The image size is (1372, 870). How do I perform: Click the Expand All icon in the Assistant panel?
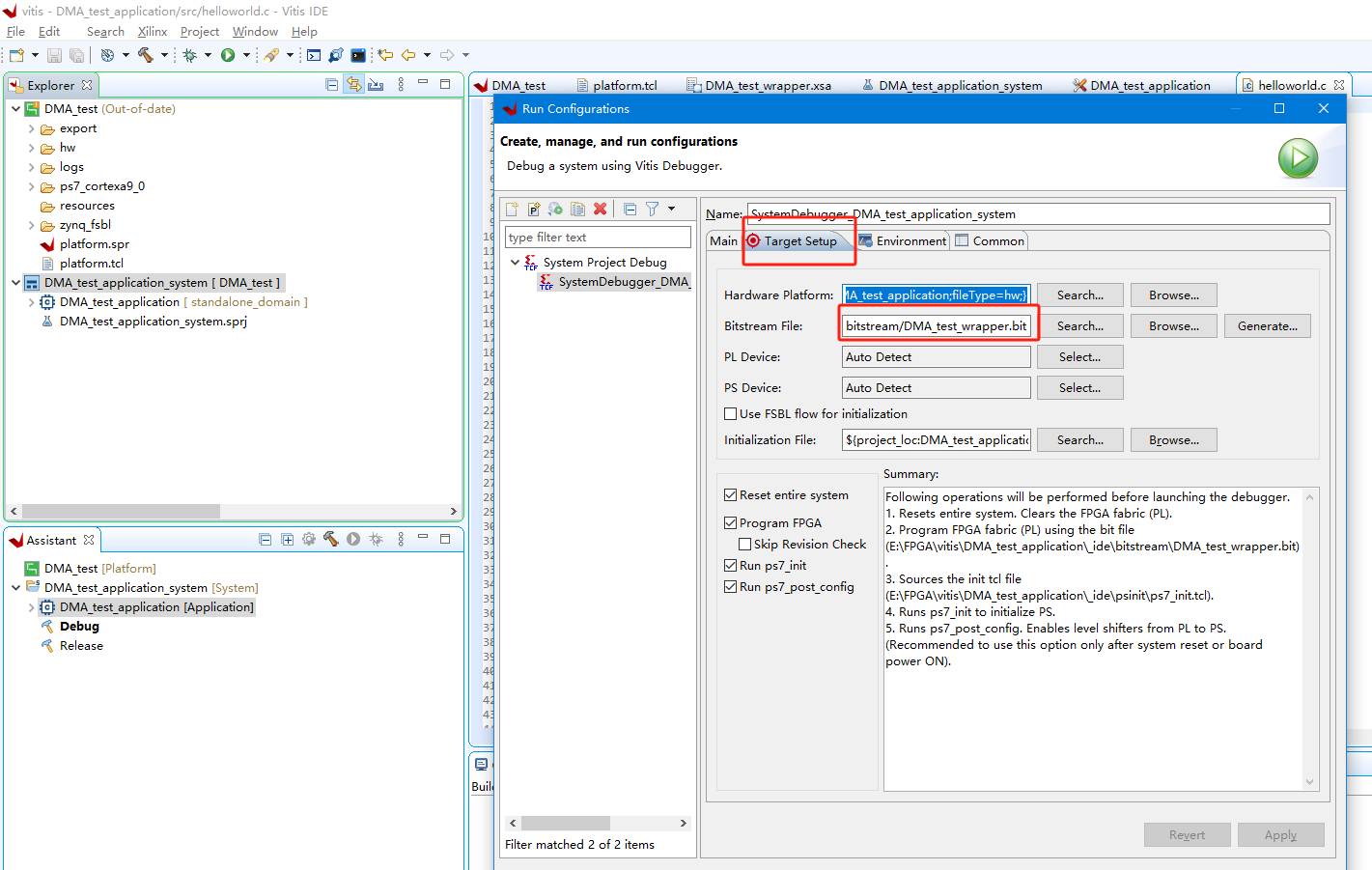[x=287, y=540]
